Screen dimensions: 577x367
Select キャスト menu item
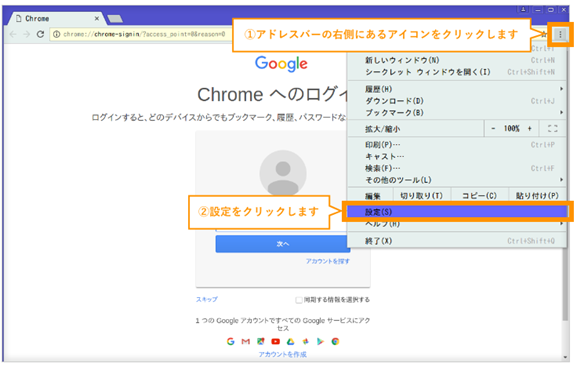click(x=456, y=156)
